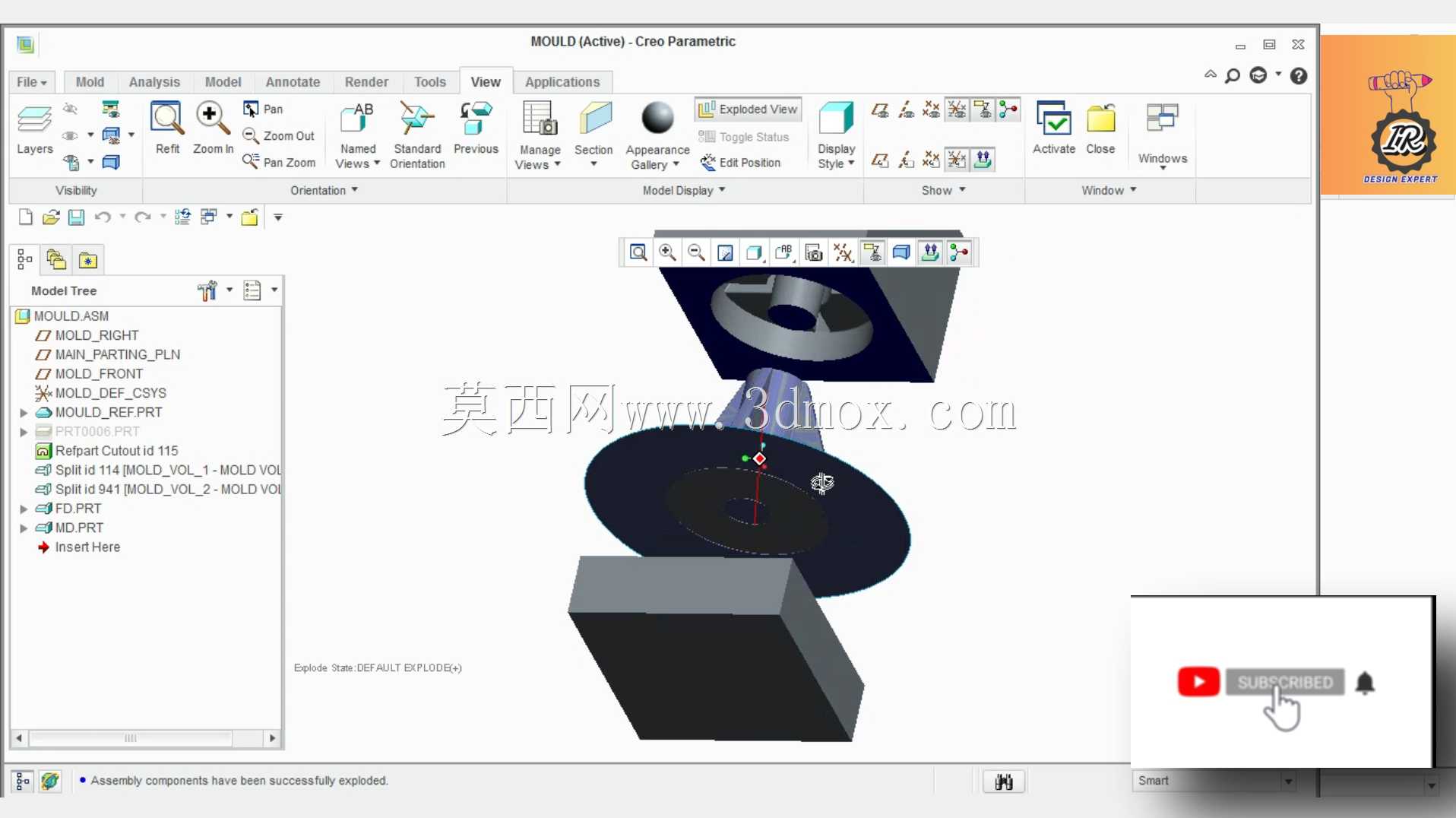The image size is (1456, 818).
Task: Open a file via quick access folder icon
Action: coord(51,217)
